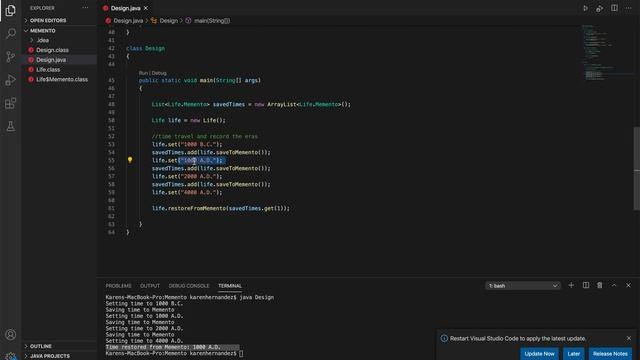Split the editor to the right
Image resolution: width=640 pixels, height=360 pixels.
point(614,8)
